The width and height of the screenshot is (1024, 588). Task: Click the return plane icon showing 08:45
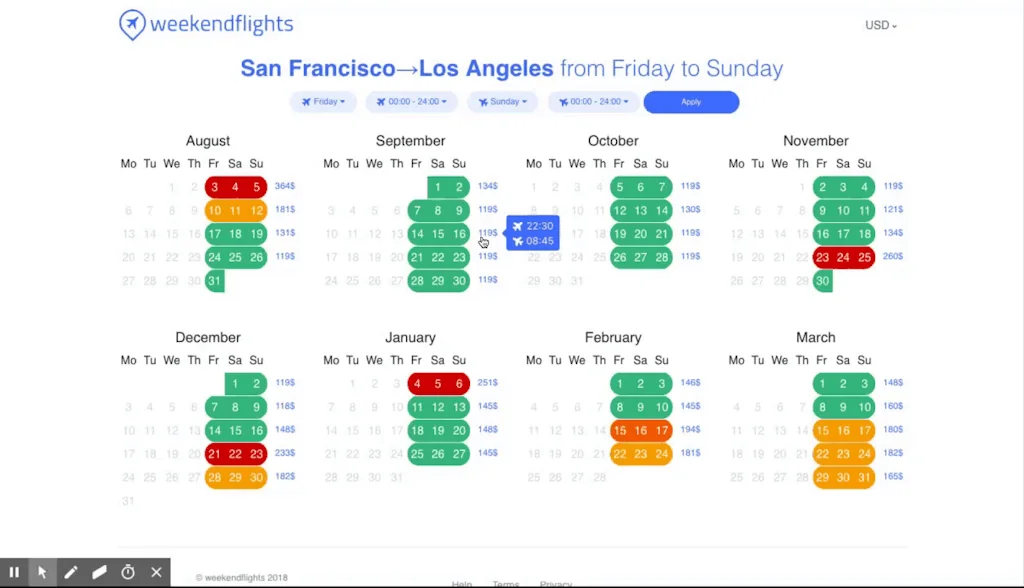pos(516,240)
